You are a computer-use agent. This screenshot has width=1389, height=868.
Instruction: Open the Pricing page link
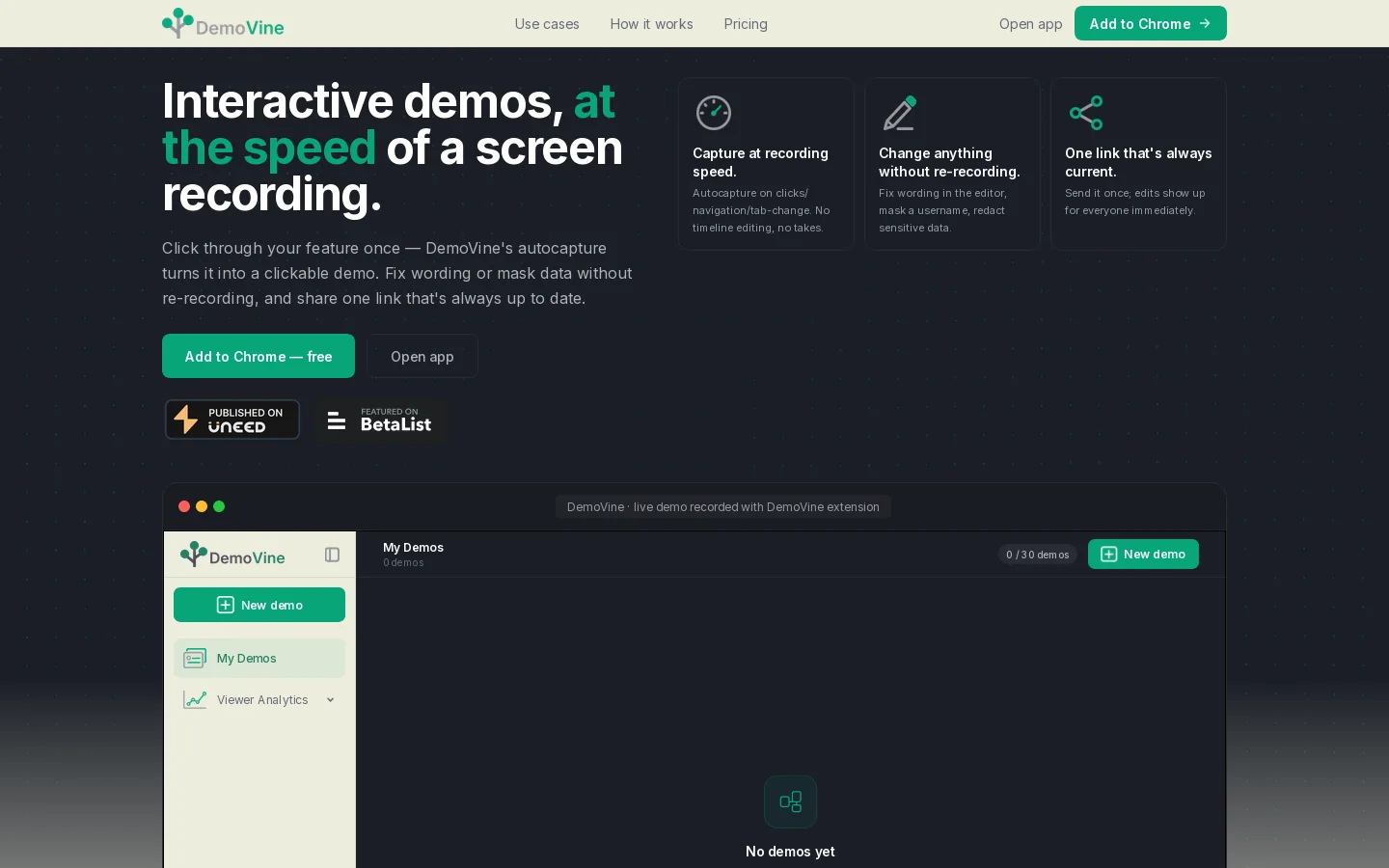[746, 24]
